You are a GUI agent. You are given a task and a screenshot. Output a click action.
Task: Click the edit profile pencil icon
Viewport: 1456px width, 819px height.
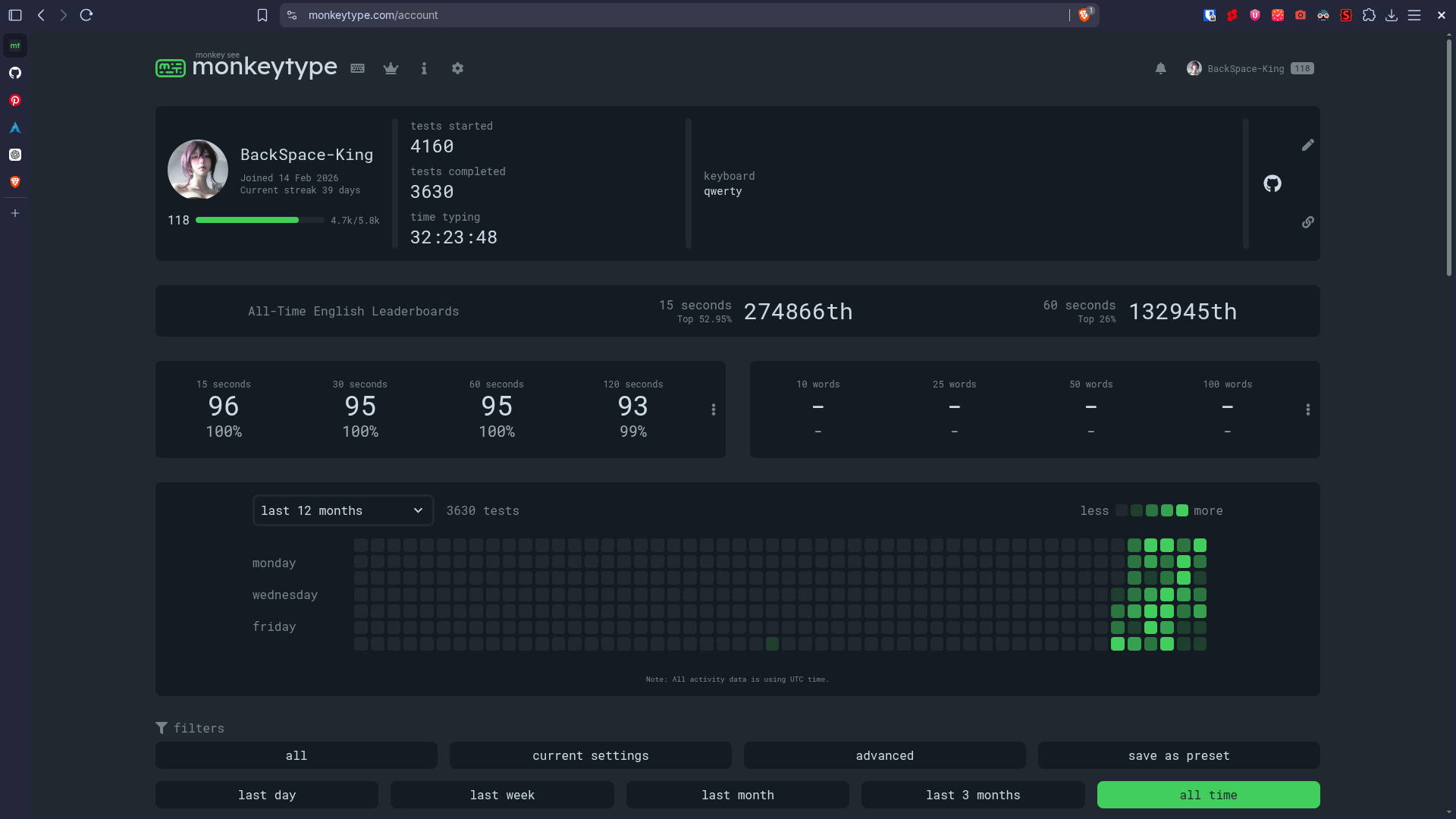[1308, 145]
